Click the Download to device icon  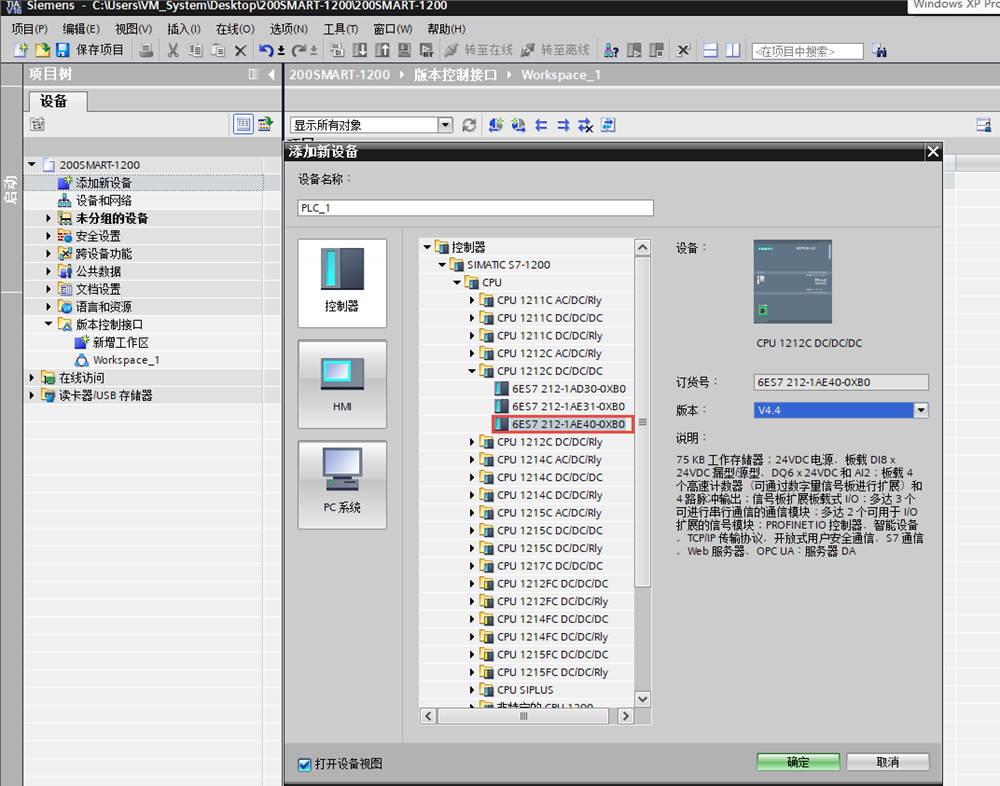(360, 50)
